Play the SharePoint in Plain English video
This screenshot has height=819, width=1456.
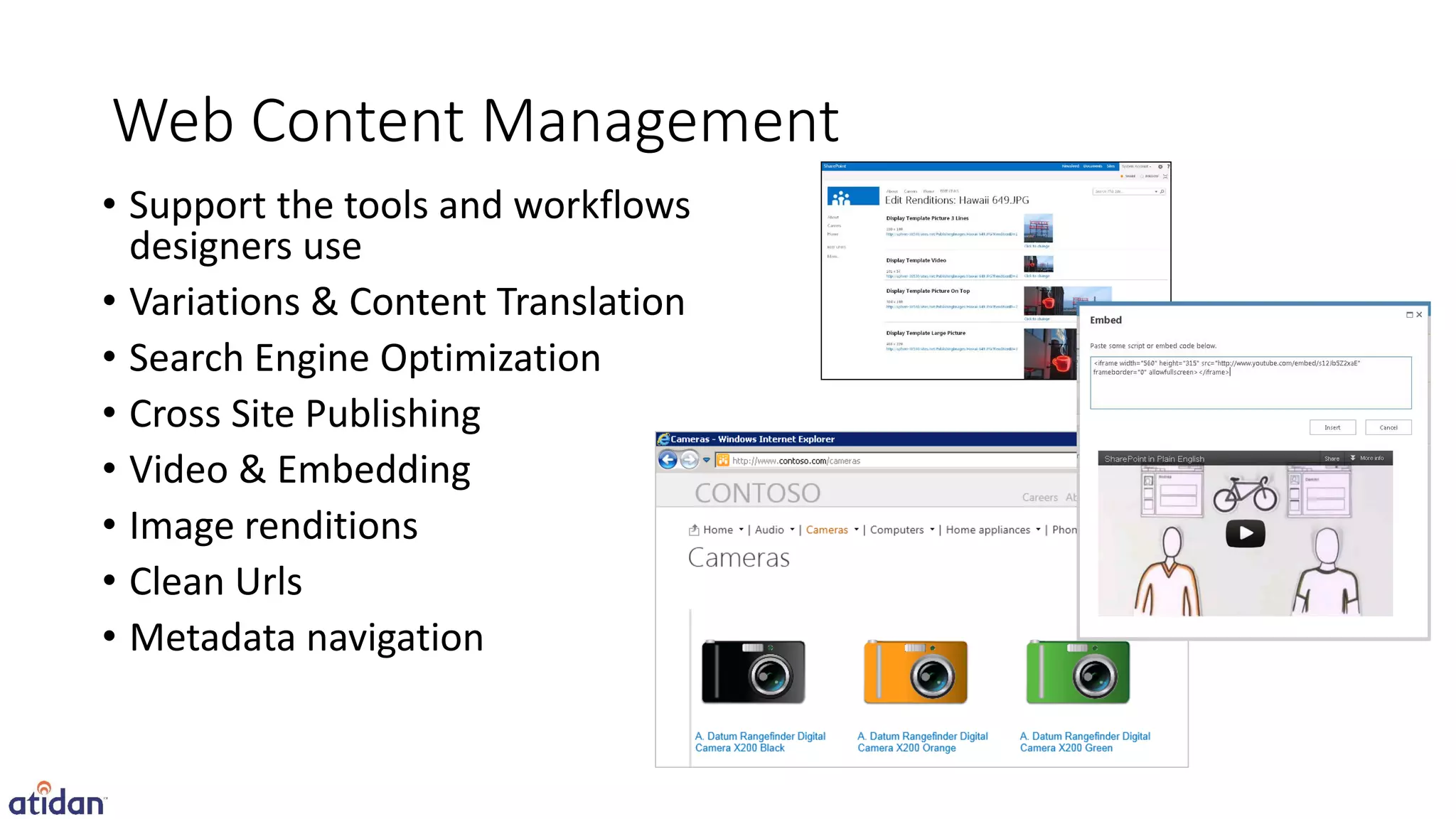tap(1246, 533)
